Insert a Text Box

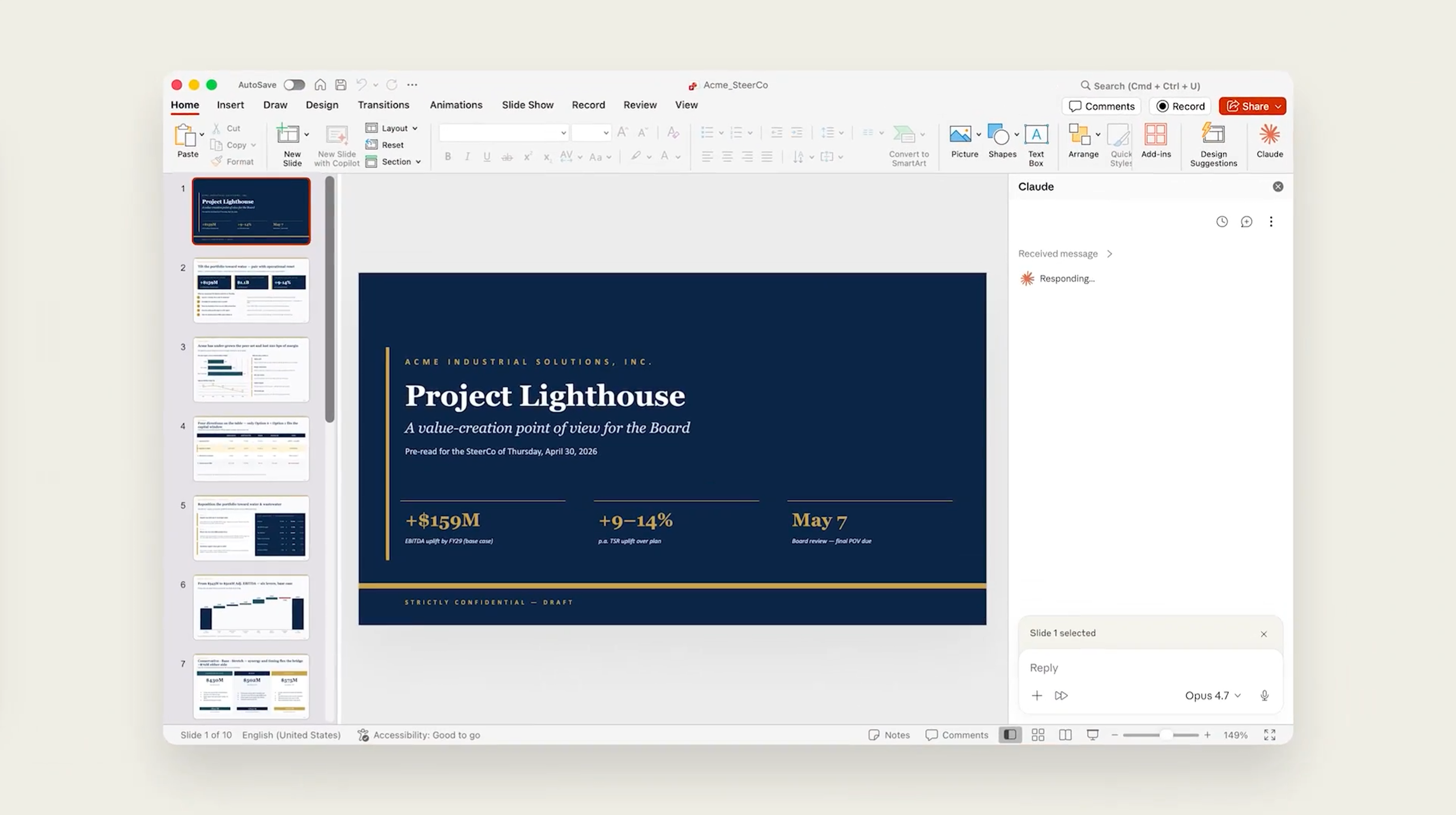click(1036, 145)
